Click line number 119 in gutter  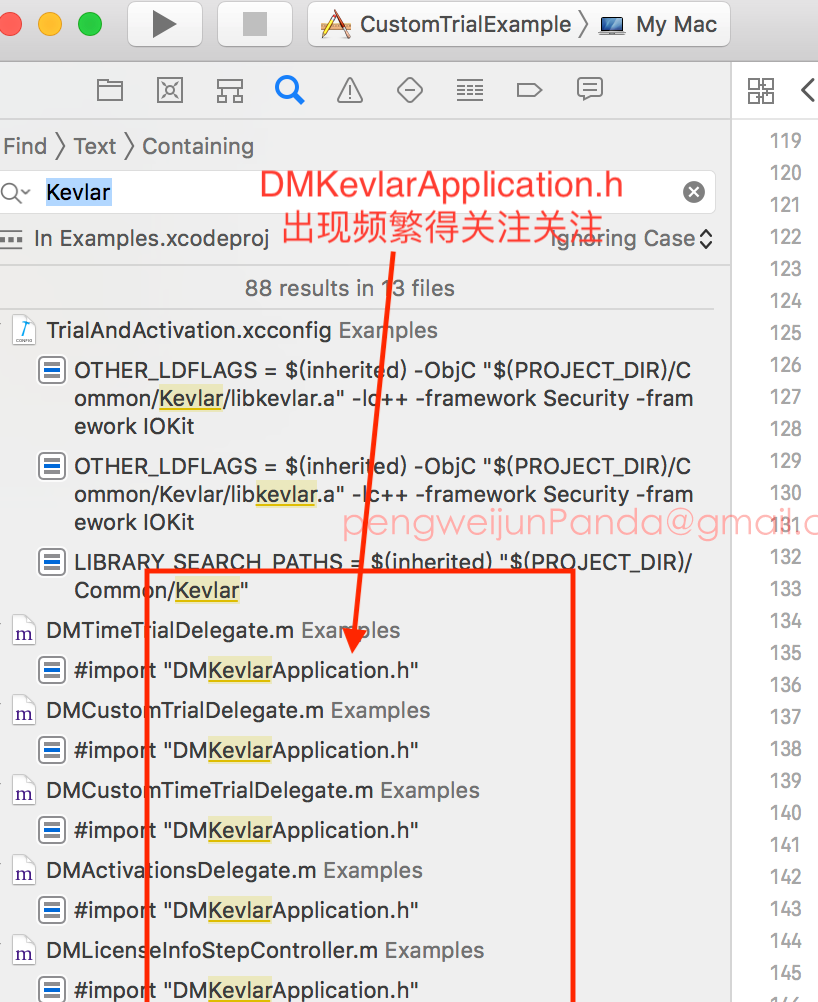point(785,141)
